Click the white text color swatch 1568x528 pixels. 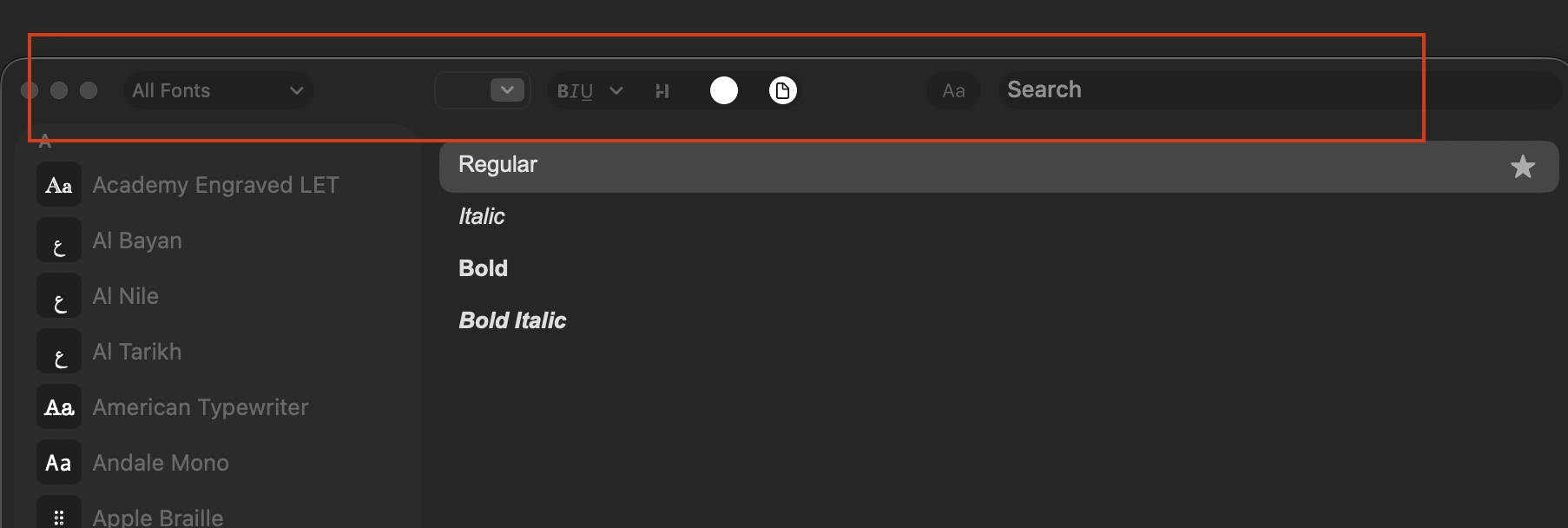click(724, 90)
